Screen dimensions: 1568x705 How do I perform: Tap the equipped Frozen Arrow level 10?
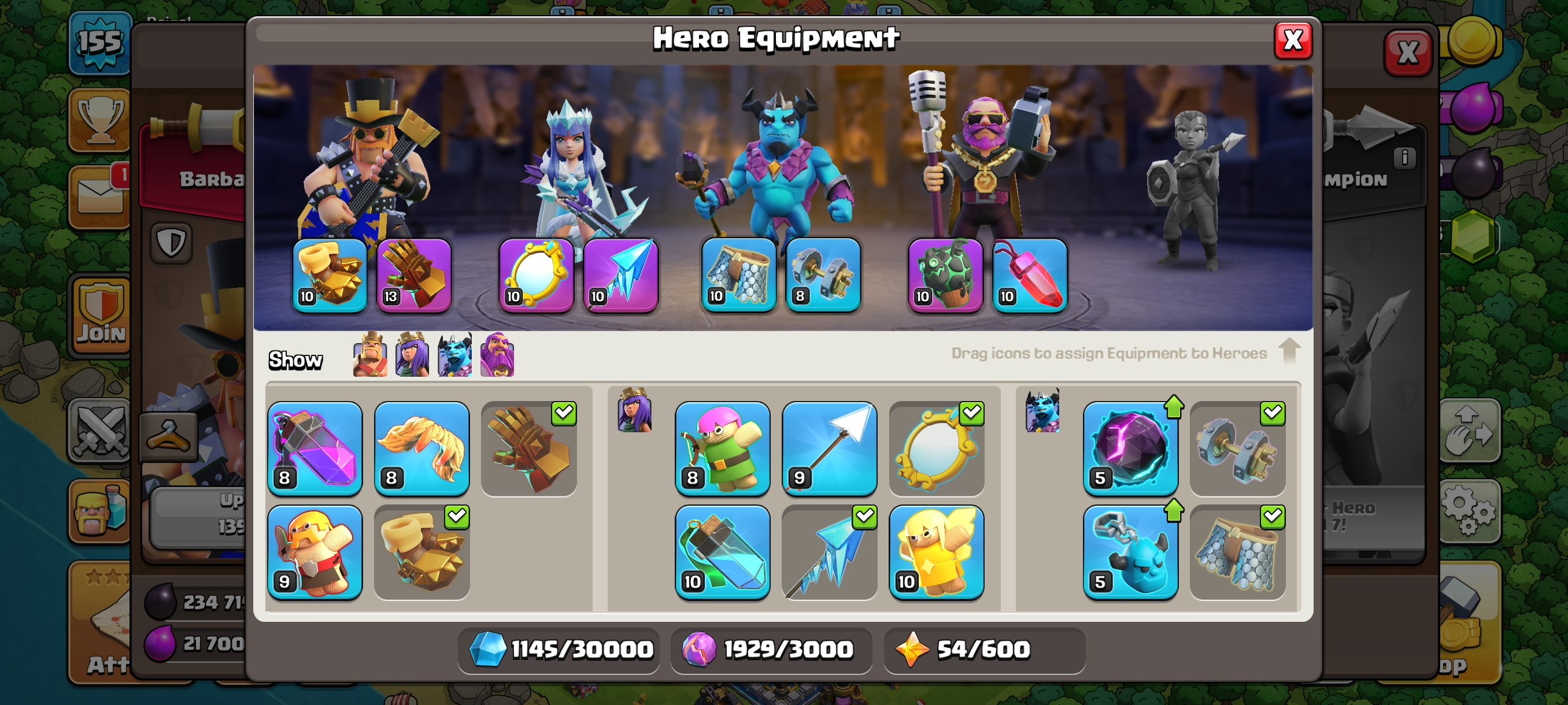pos(621,275)
